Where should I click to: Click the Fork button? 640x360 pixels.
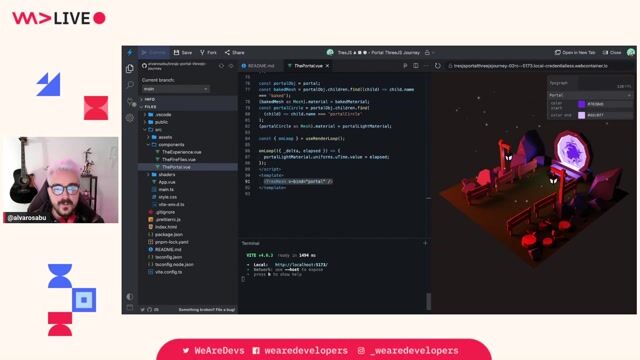point(209,53)
